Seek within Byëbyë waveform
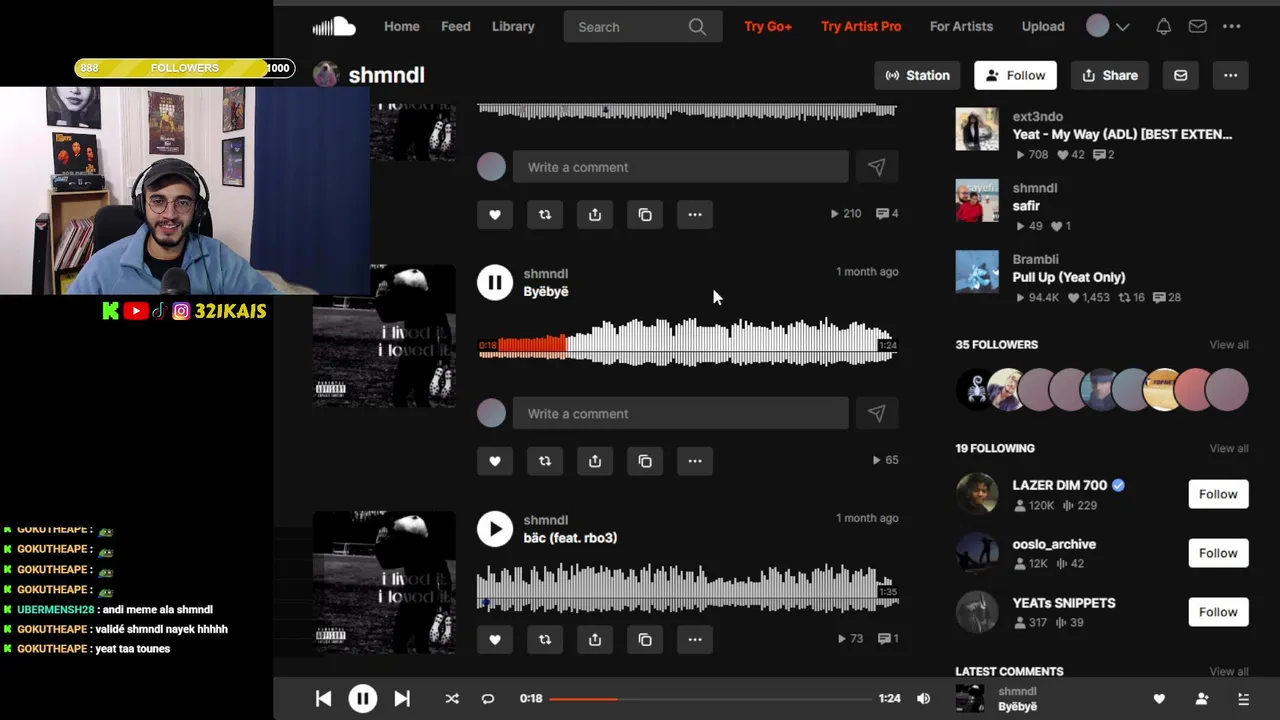The image size is (1280, 720). tap(687, 344)
